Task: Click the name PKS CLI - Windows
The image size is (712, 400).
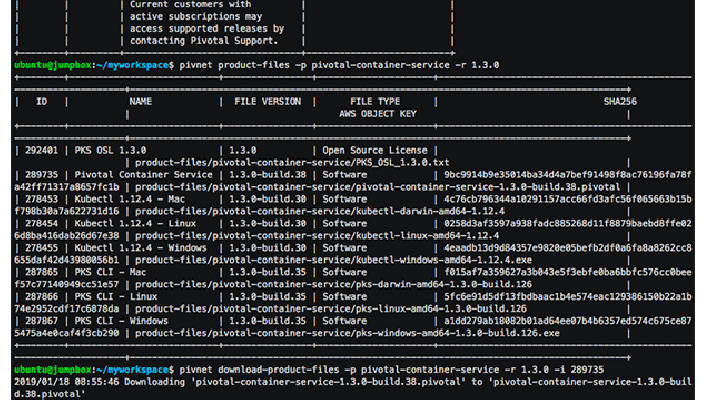Action: click(x=121, y=321)
